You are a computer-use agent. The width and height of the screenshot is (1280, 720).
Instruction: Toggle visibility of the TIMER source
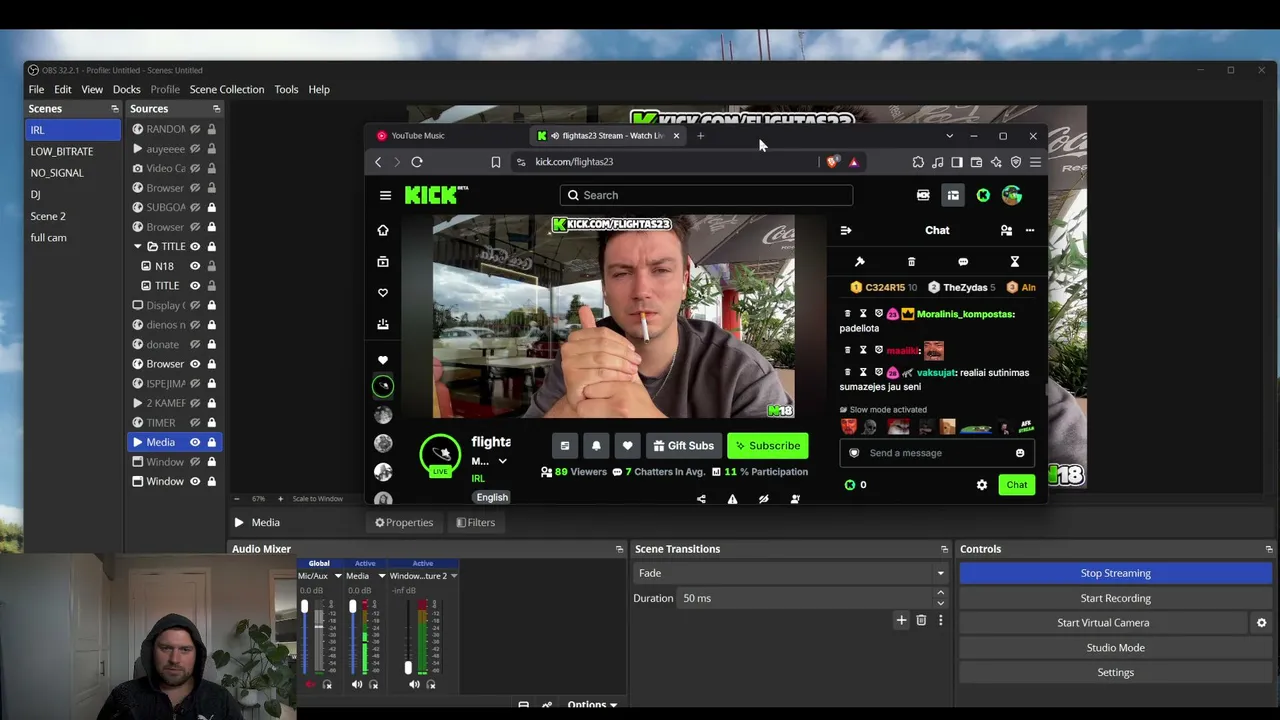pos(195,423)
